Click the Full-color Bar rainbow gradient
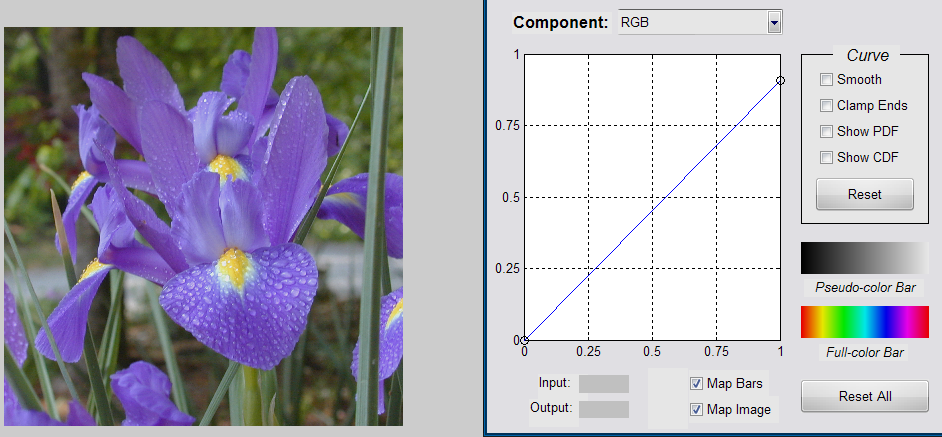Viewport: 942px width, 437px height. coord(865,322)
